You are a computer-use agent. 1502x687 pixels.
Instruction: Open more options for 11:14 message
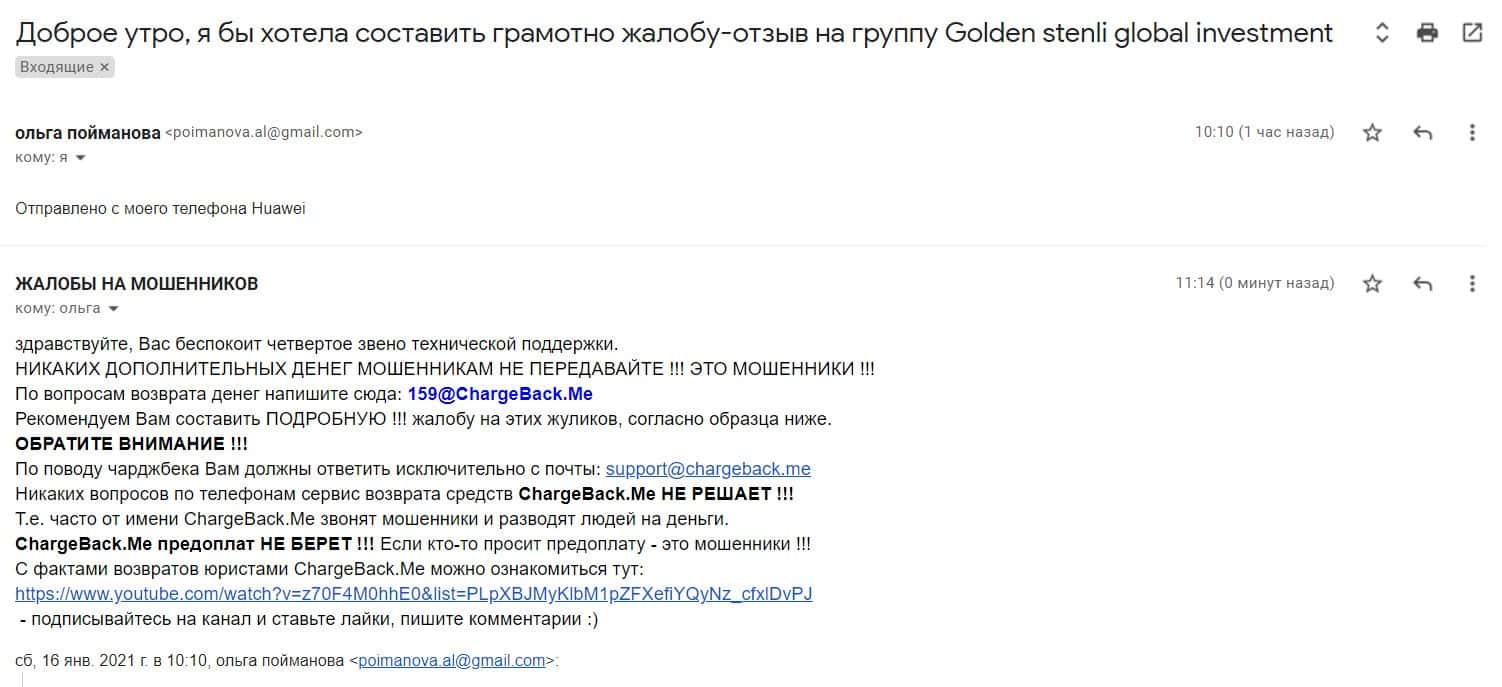1472,284
